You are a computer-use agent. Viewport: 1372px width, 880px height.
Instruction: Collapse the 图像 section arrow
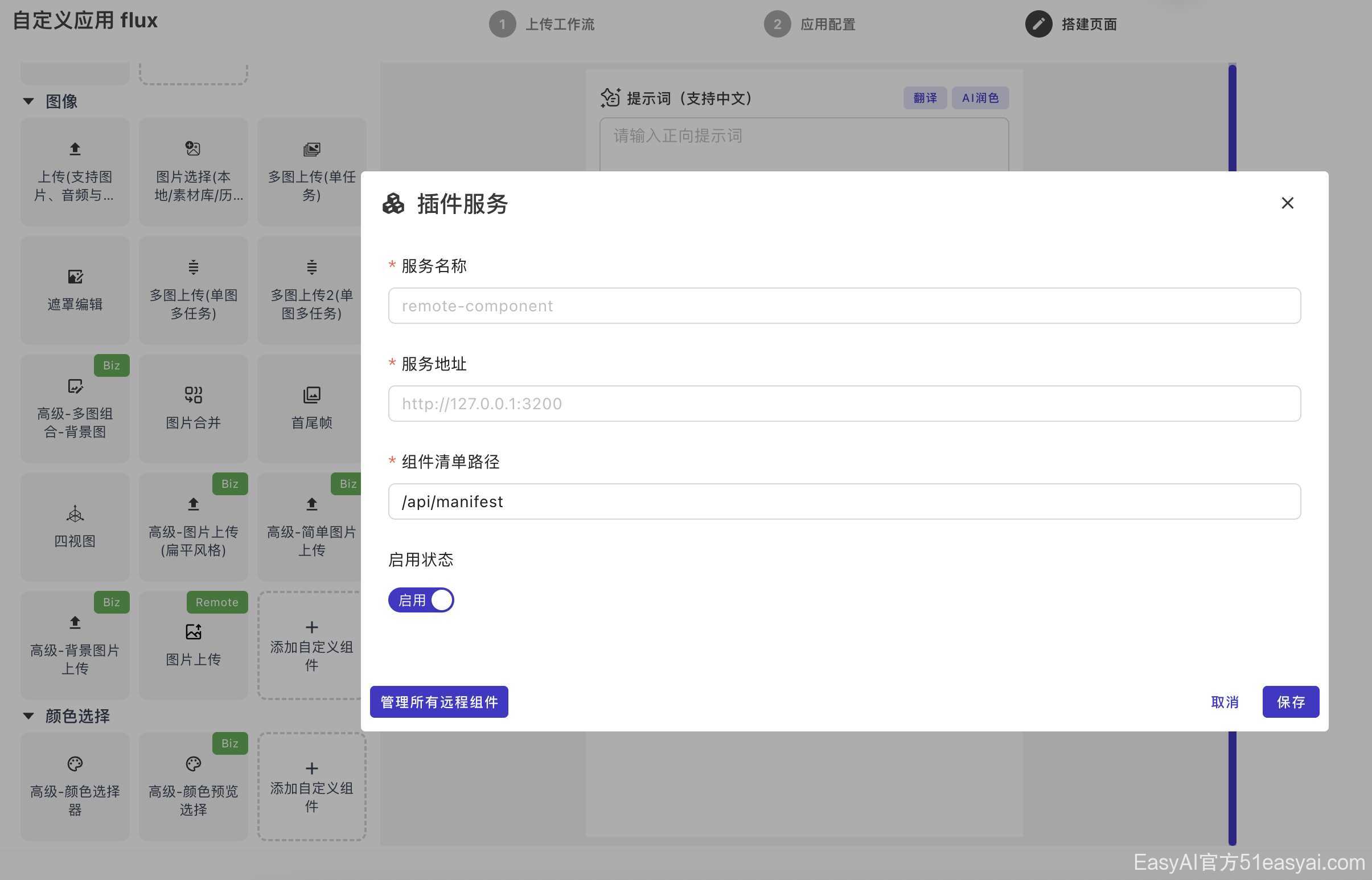tap(28, 102)
